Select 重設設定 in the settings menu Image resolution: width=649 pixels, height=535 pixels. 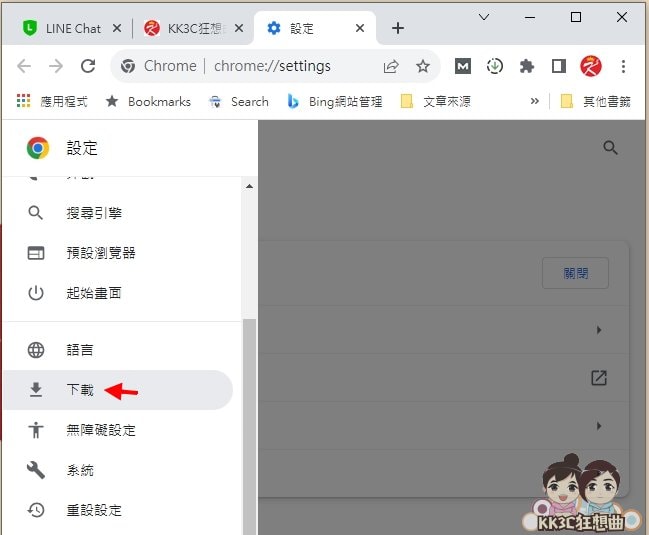(x=118, y=510)
